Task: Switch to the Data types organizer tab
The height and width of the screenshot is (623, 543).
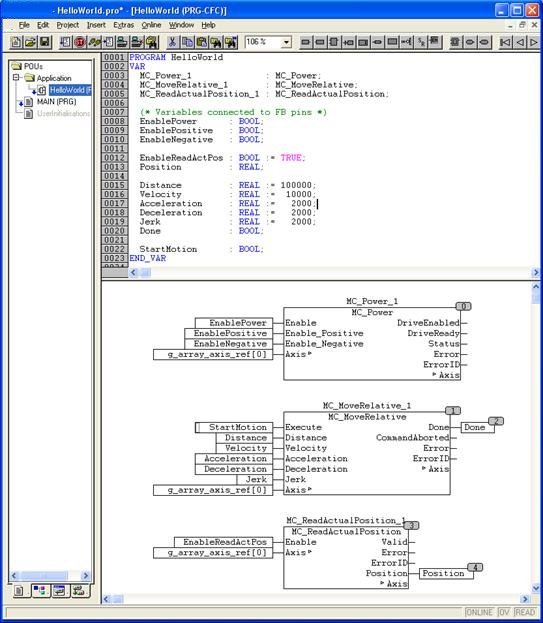Action: 41,591
